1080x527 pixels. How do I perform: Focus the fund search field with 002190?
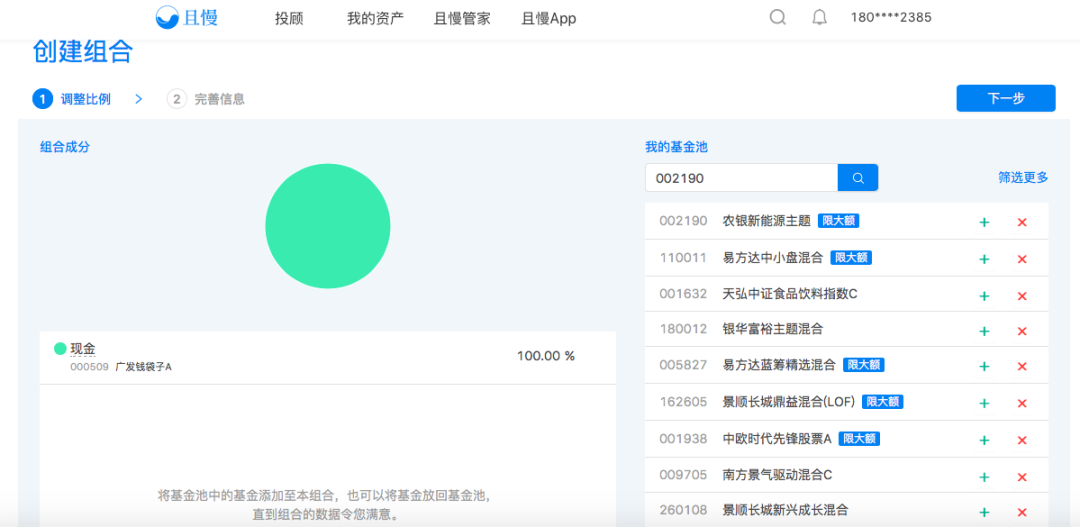[x=740, y=178]
